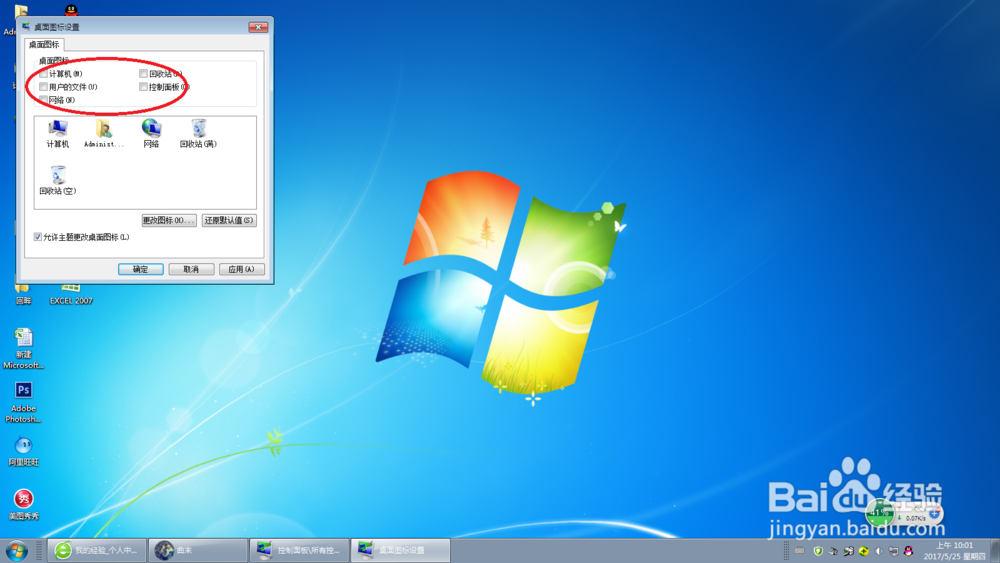Tick the 用户的文件(U) checkbox
1000x563 pixels.
point(43,87)
